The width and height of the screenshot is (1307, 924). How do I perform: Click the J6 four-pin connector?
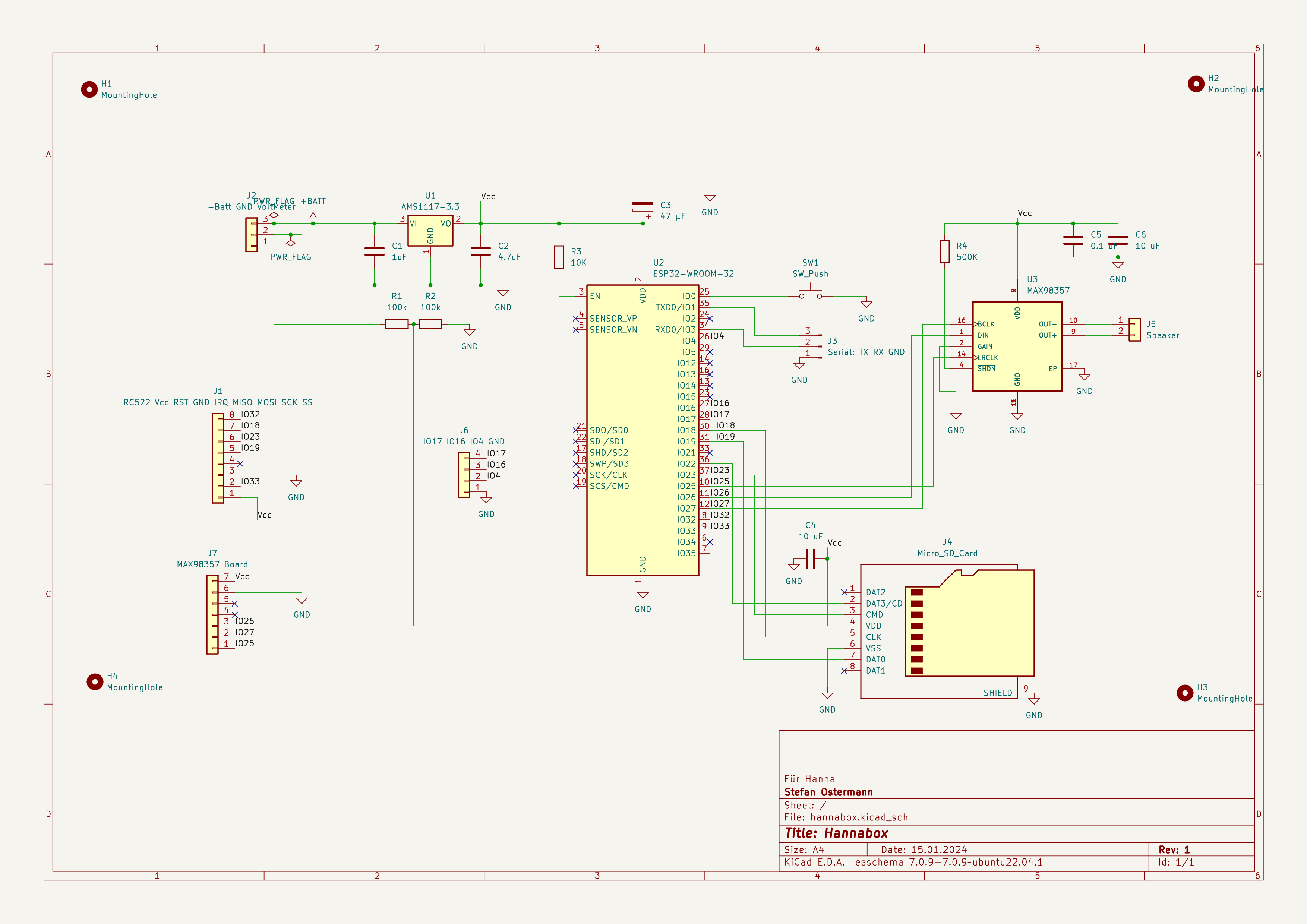(x=464, y=475)
